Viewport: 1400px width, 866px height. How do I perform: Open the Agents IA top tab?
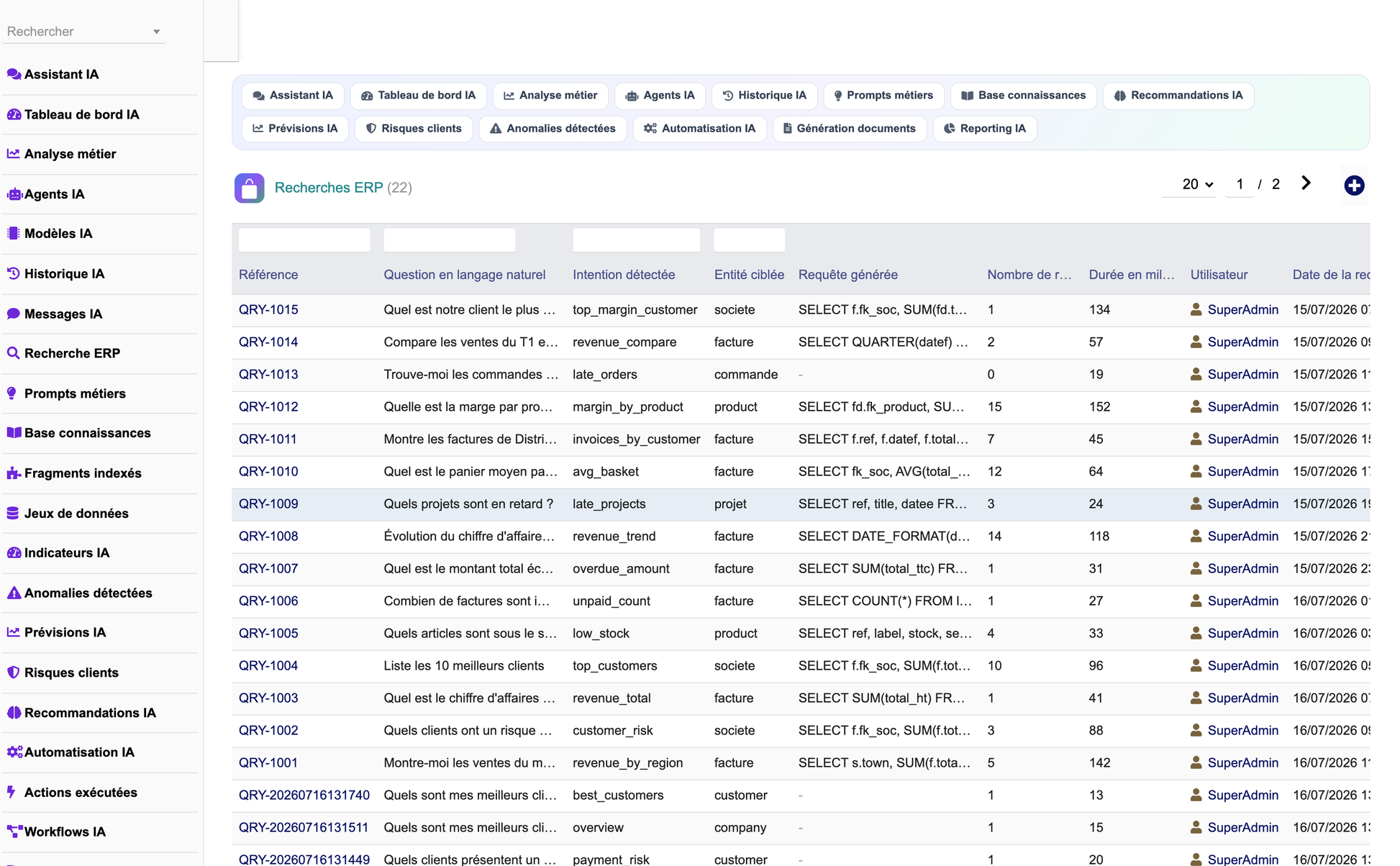coord(660,96)
